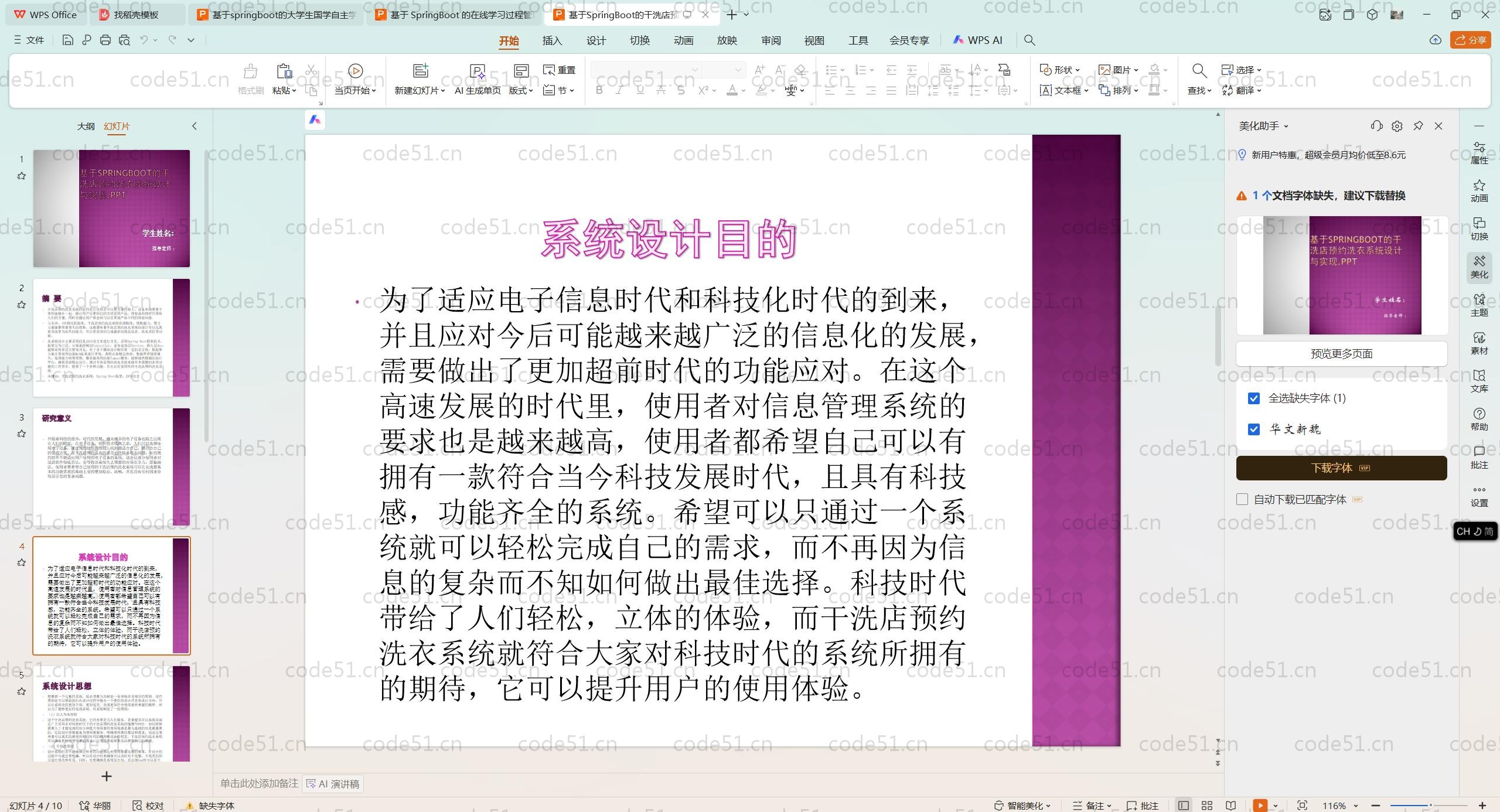This screenshot has height=812, width=1500.
Task: Pin the 美化助手 panel
Action: point(1418,126)
